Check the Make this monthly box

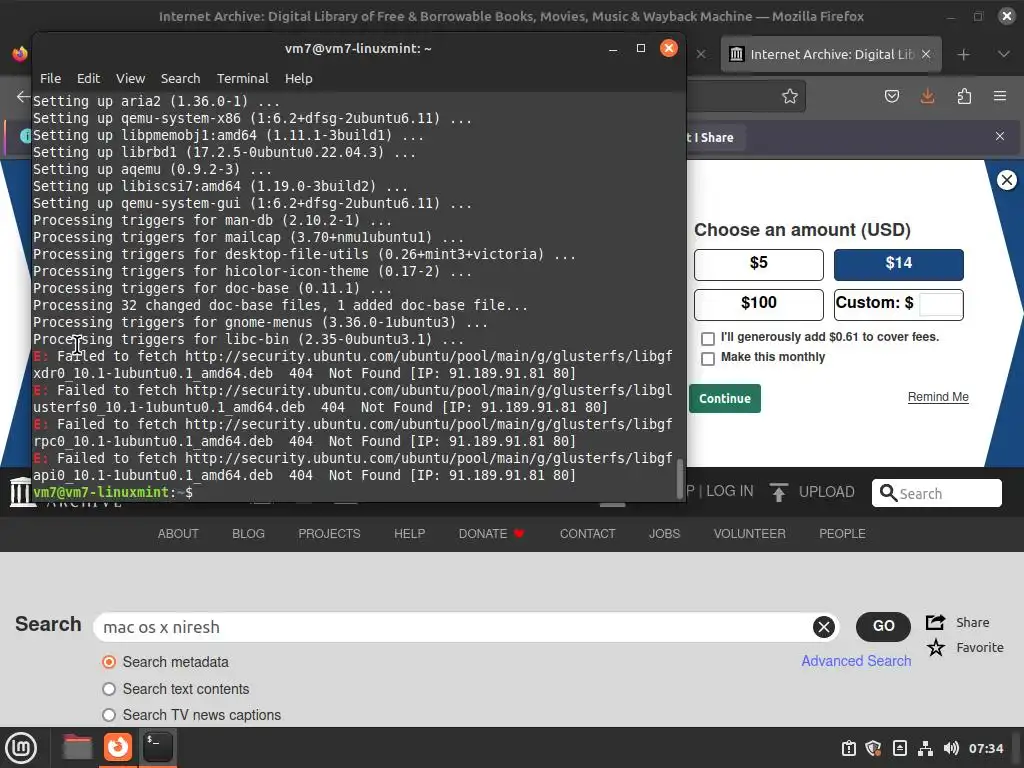pyautogui.click(x=708, y=359)
